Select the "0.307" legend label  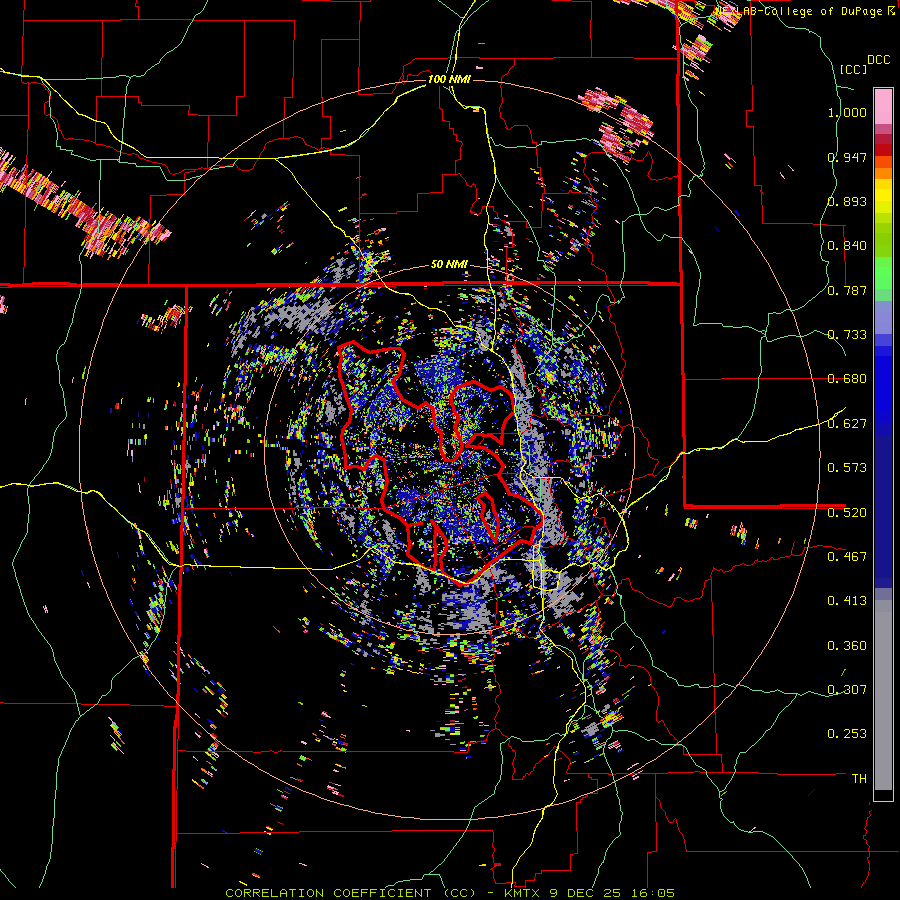847,690
